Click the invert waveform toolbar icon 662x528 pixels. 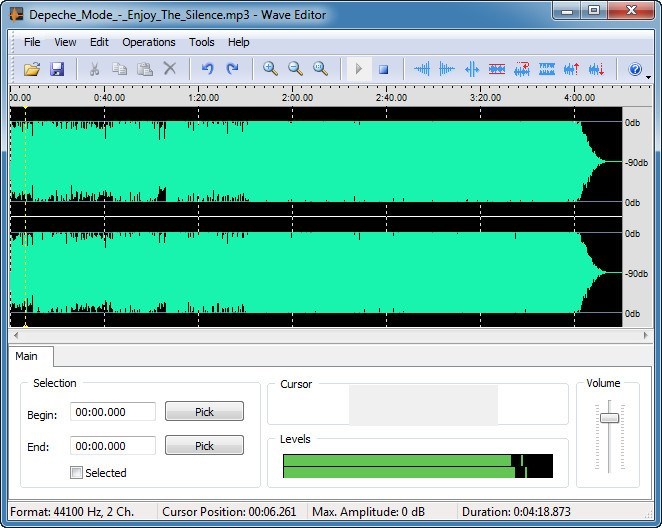pos(547,69)
